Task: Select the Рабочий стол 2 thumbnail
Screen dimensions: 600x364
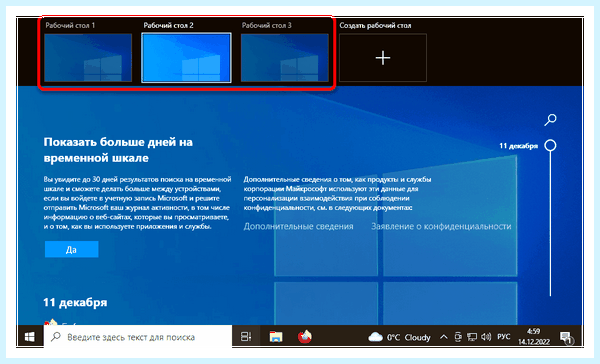Action: (x=186, y=58)
